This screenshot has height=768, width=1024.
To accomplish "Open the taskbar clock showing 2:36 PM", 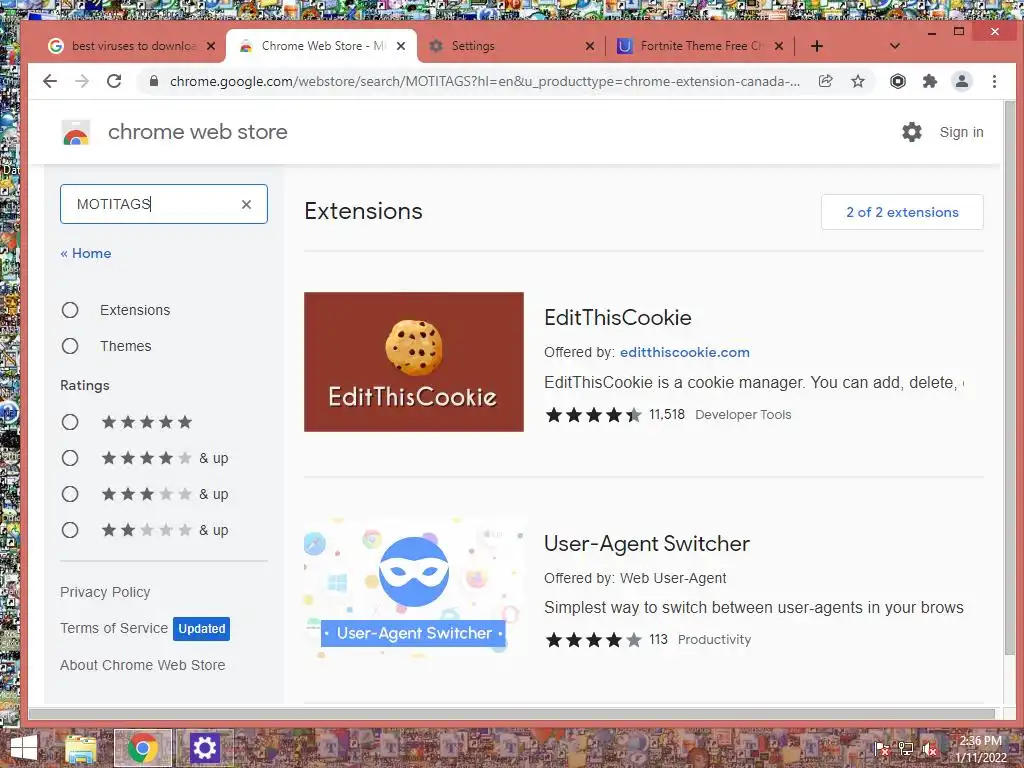I will 982,749.
